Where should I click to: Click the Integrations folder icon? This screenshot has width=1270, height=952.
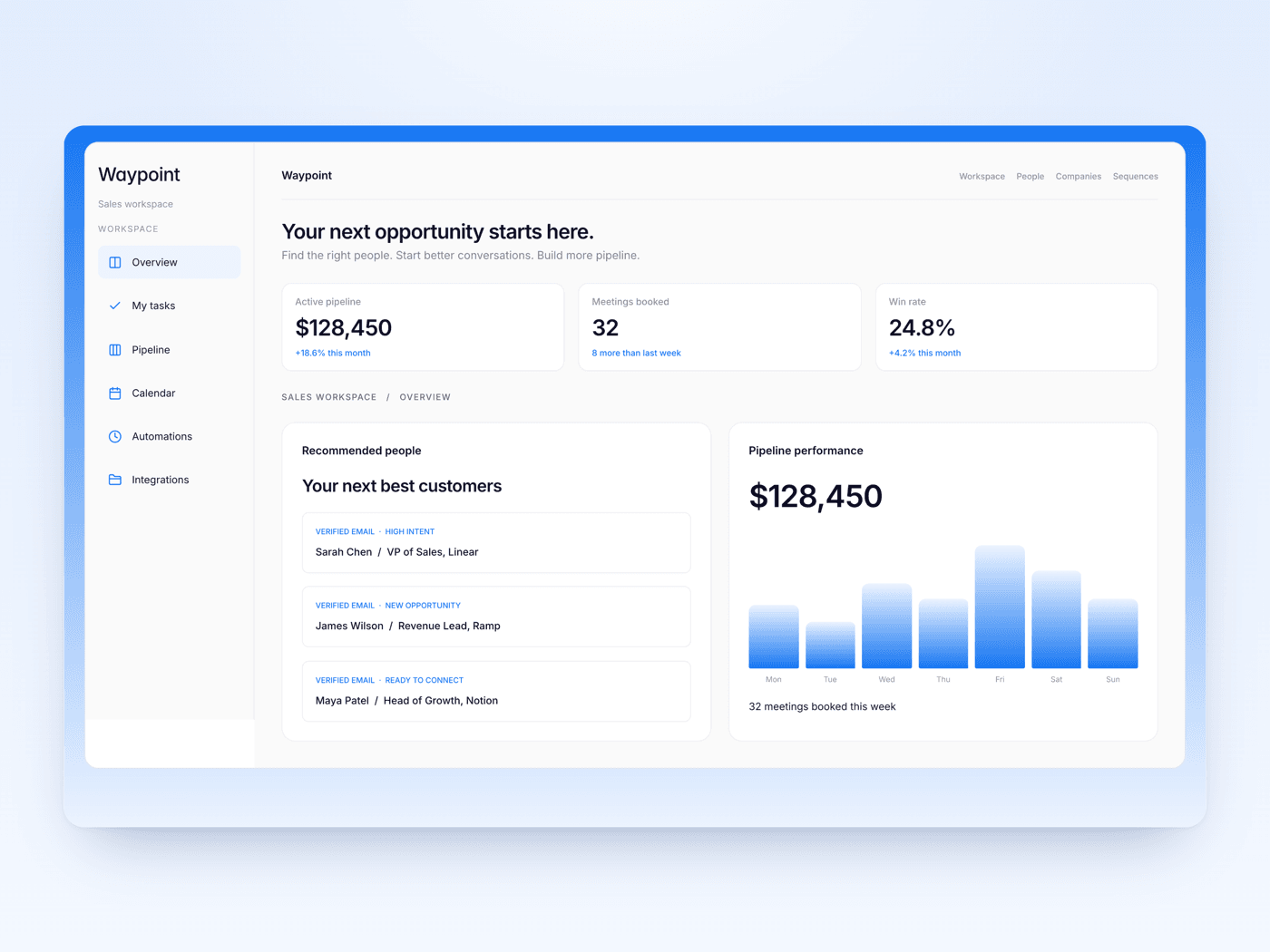(x=115, y=480)
